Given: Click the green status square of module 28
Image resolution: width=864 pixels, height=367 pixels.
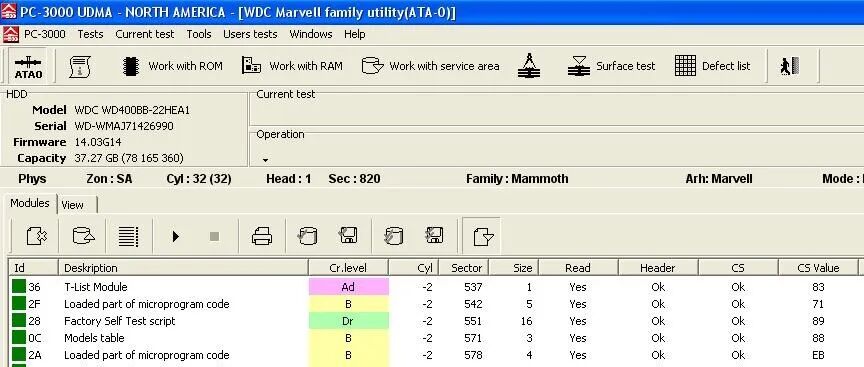Looking at the screenshot, I should pos(19,321).
